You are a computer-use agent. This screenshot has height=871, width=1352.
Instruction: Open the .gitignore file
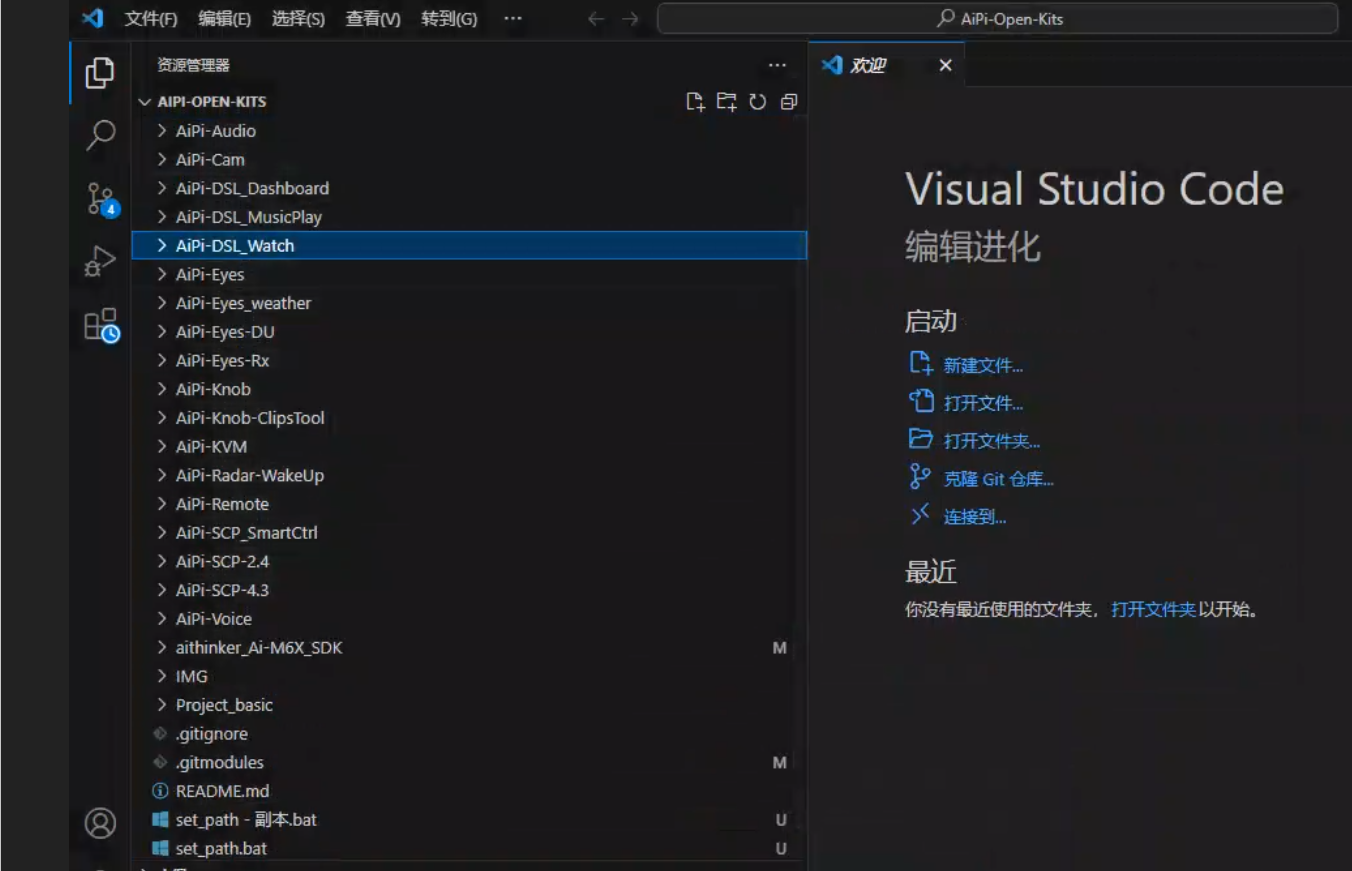coord(469,734)
